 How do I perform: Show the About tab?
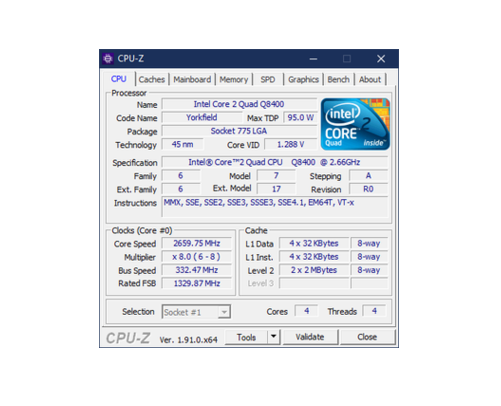pos(370,80)
